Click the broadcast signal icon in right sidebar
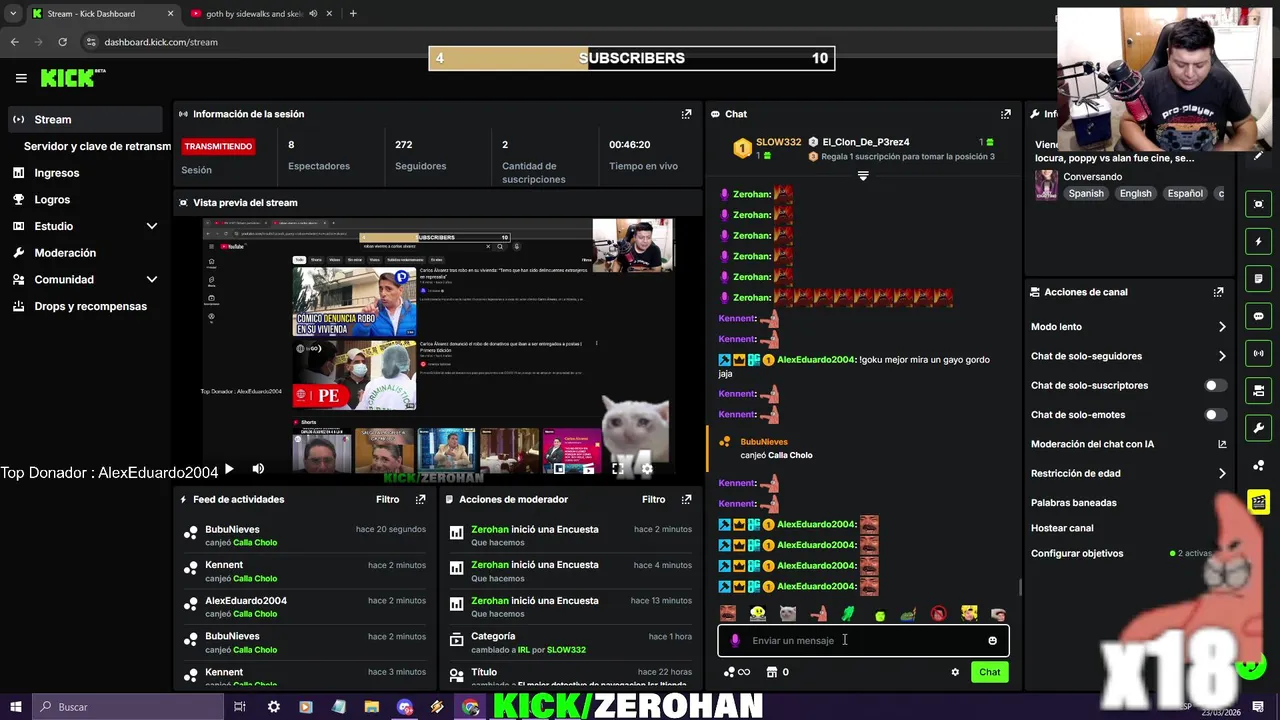1280x720 pixels. click(1258, 353)
